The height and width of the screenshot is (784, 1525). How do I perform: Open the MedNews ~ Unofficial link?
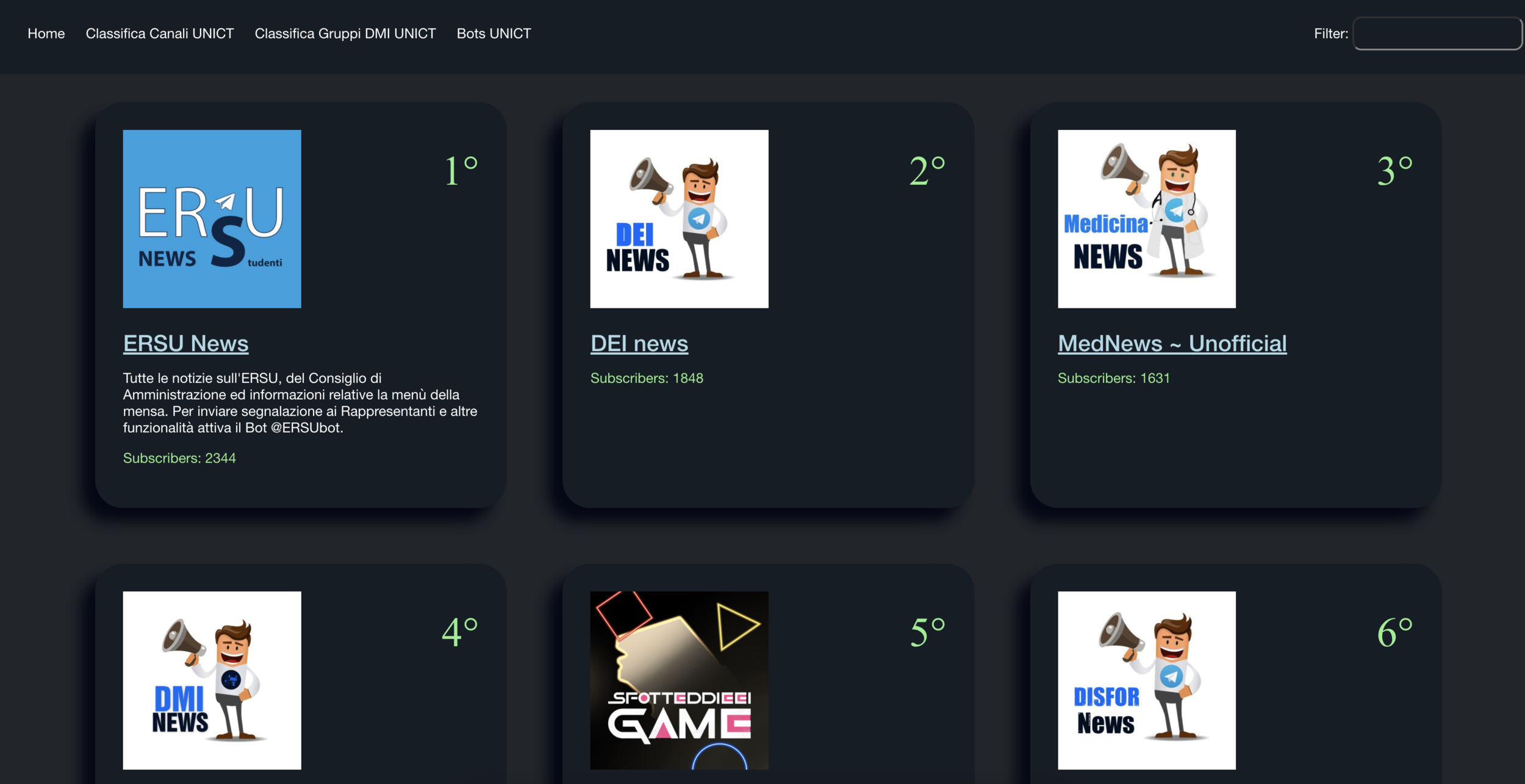click(1172, 343)
